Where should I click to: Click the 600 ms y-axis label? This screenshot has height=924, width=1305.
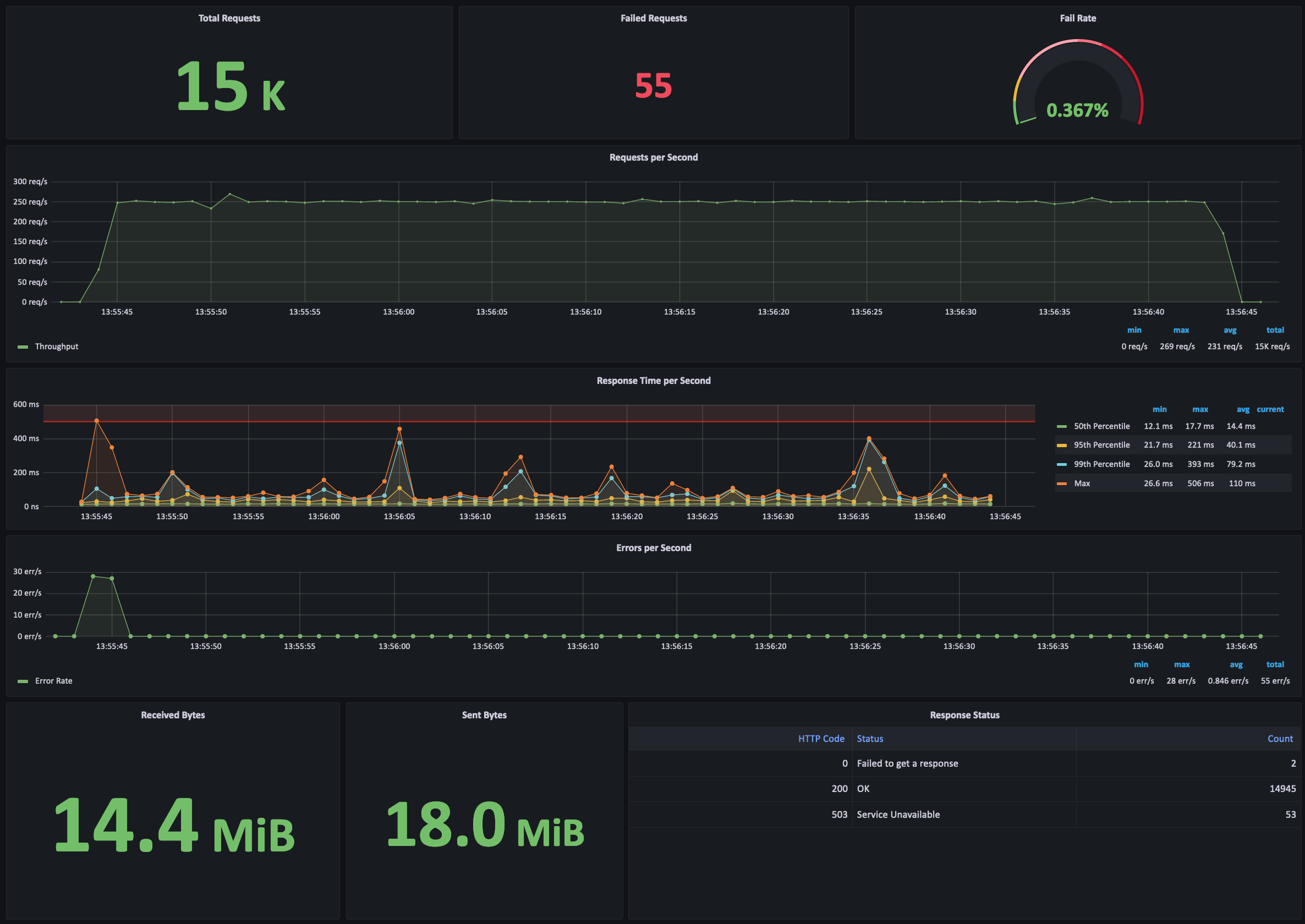(26, 405)
